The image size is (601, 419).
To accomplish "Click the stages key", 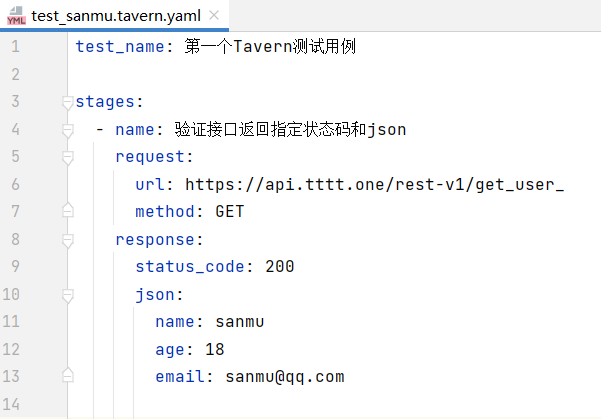I will point(105,102).
